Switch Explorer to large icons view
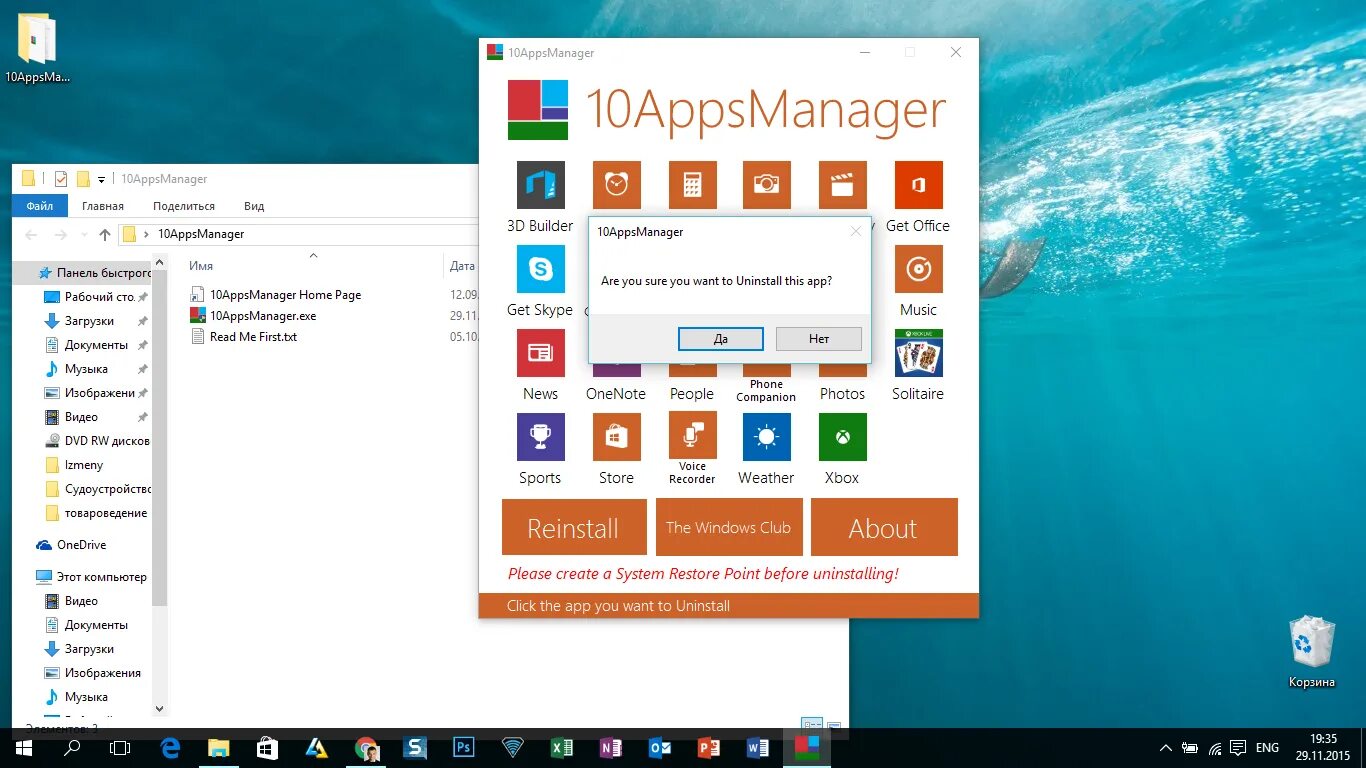This screenshot has height=768, width=1366. coord(834,726)
